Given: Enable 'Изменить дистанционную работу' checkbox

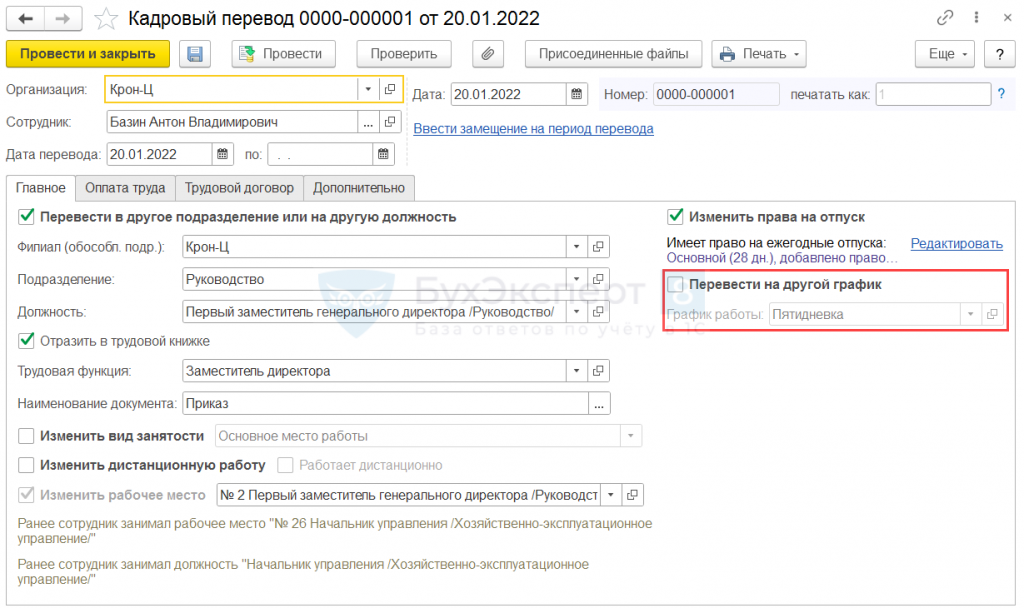Looking at the screenshot, I should point(26,465).
